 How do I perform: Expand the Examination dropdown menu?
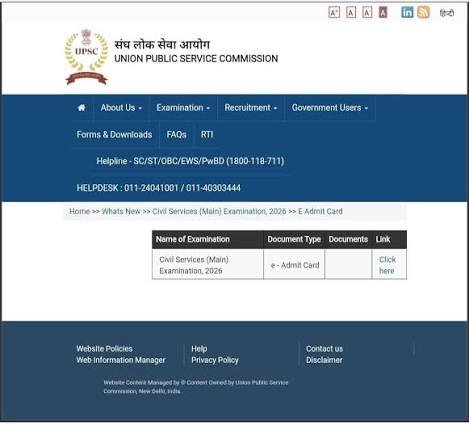(x=183, y=108)
